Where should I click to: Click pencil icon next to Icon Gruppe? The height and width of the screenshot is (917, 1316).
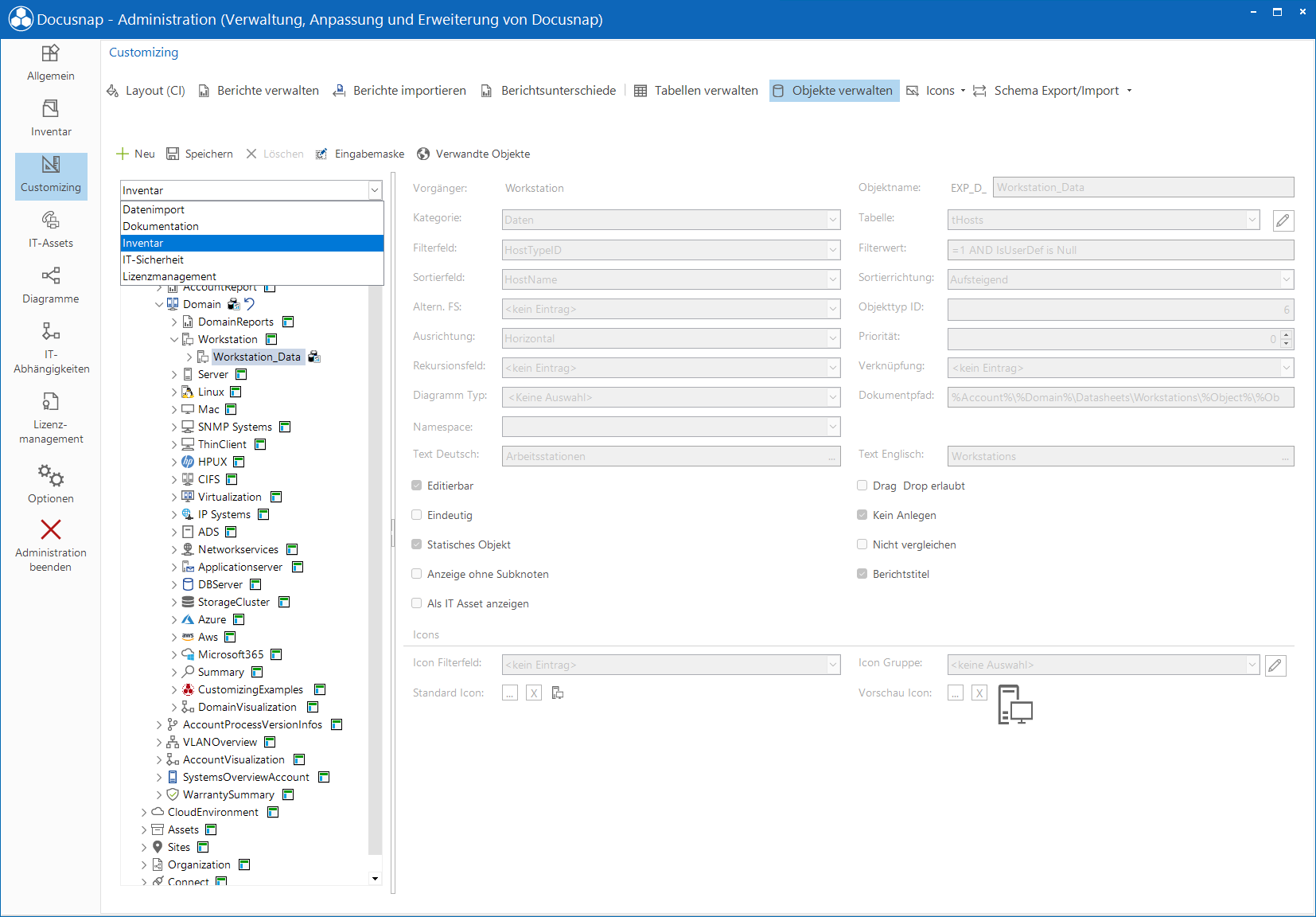pyautogui.click(x=1275, y=665)
